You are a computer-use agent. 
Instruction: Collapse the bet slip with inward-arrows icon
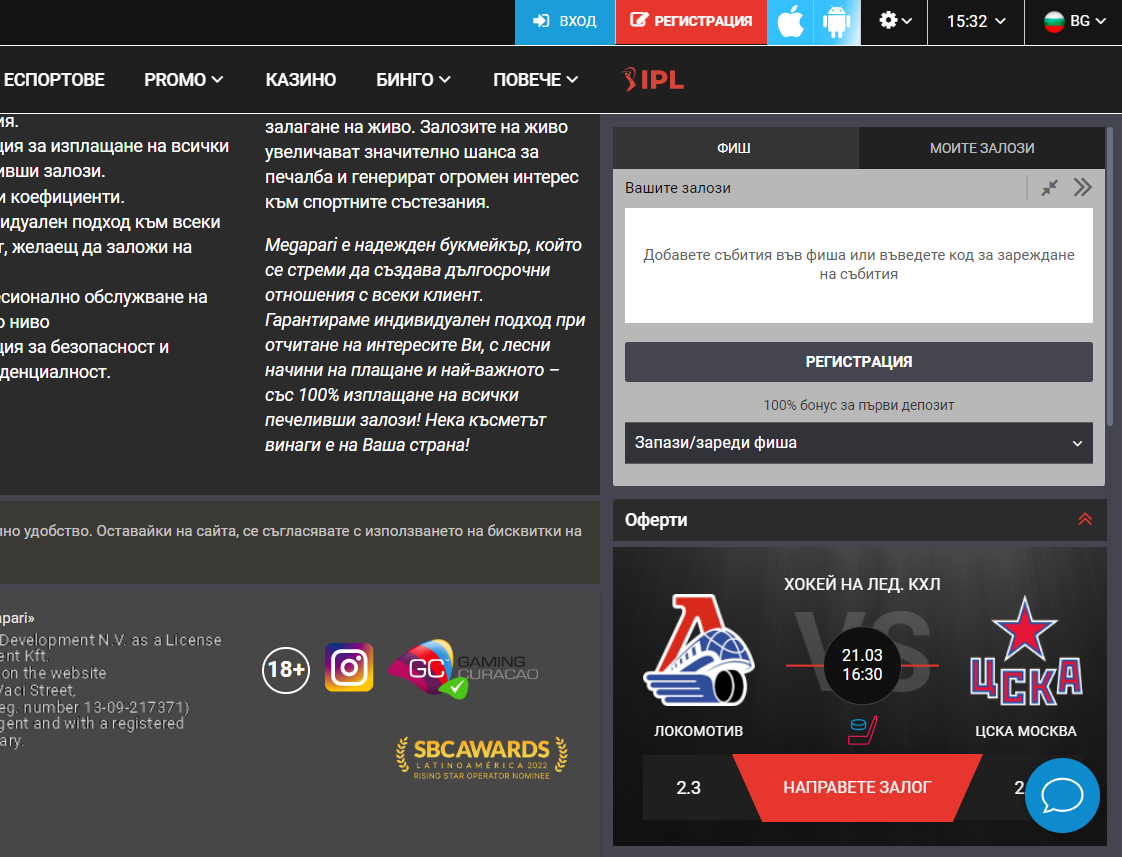tap(1049, 188)
